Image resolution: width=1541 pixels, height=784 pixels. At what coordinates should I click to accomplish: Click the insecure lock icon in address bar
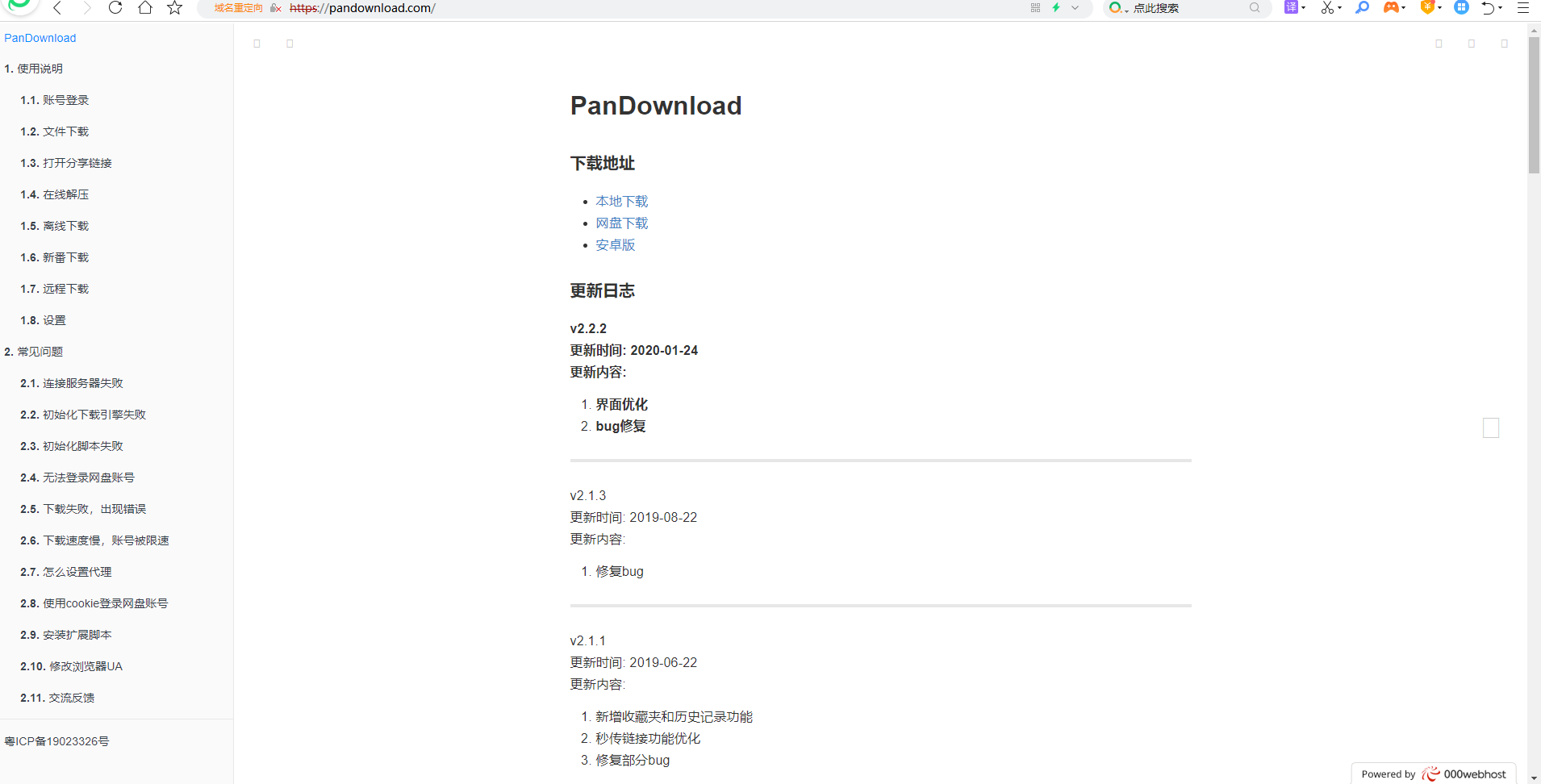click(276, 8)
